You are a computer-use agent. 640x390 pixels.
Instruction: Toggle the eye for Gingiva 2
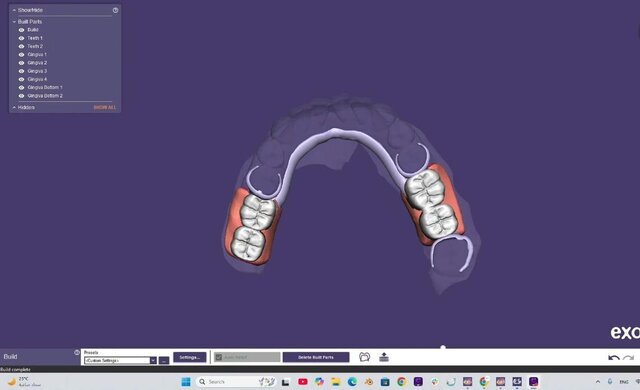(x=21, y=63)
